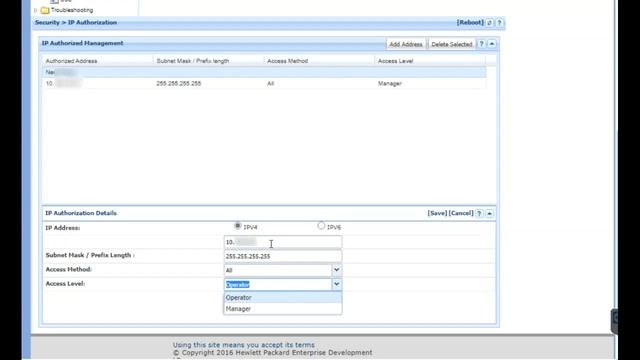Choose Operator from the dropdown list
Screen dimensions: 640x360
(x=282, y=298)
